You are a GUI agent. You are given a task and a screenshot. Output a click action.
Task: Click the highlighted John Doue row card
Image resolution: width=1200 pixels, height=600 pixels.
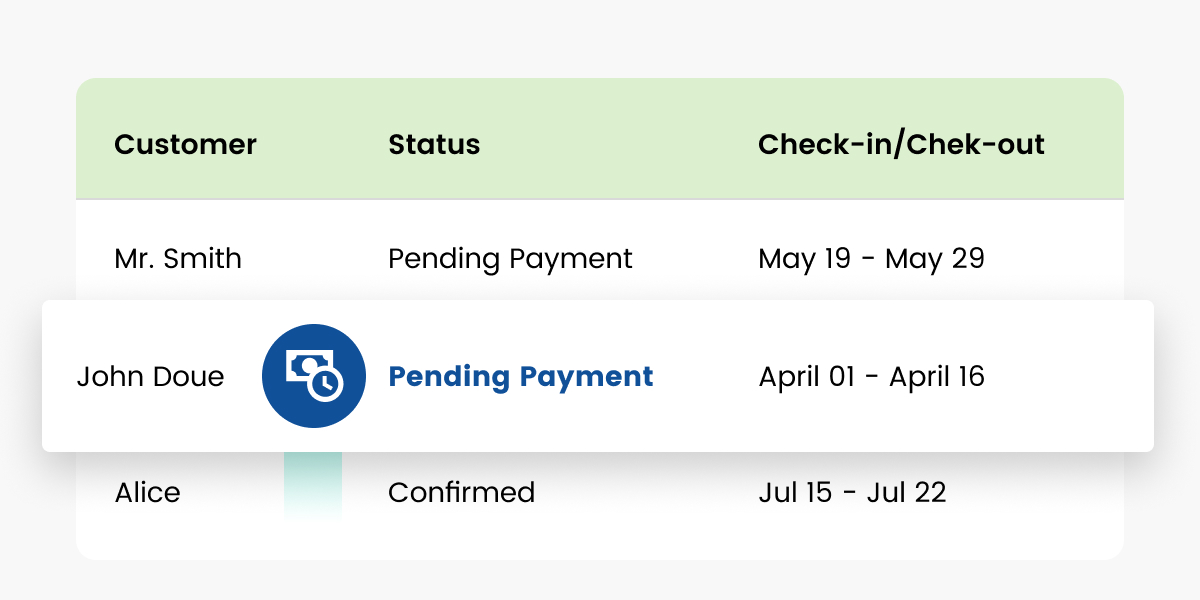click(598, 376)
